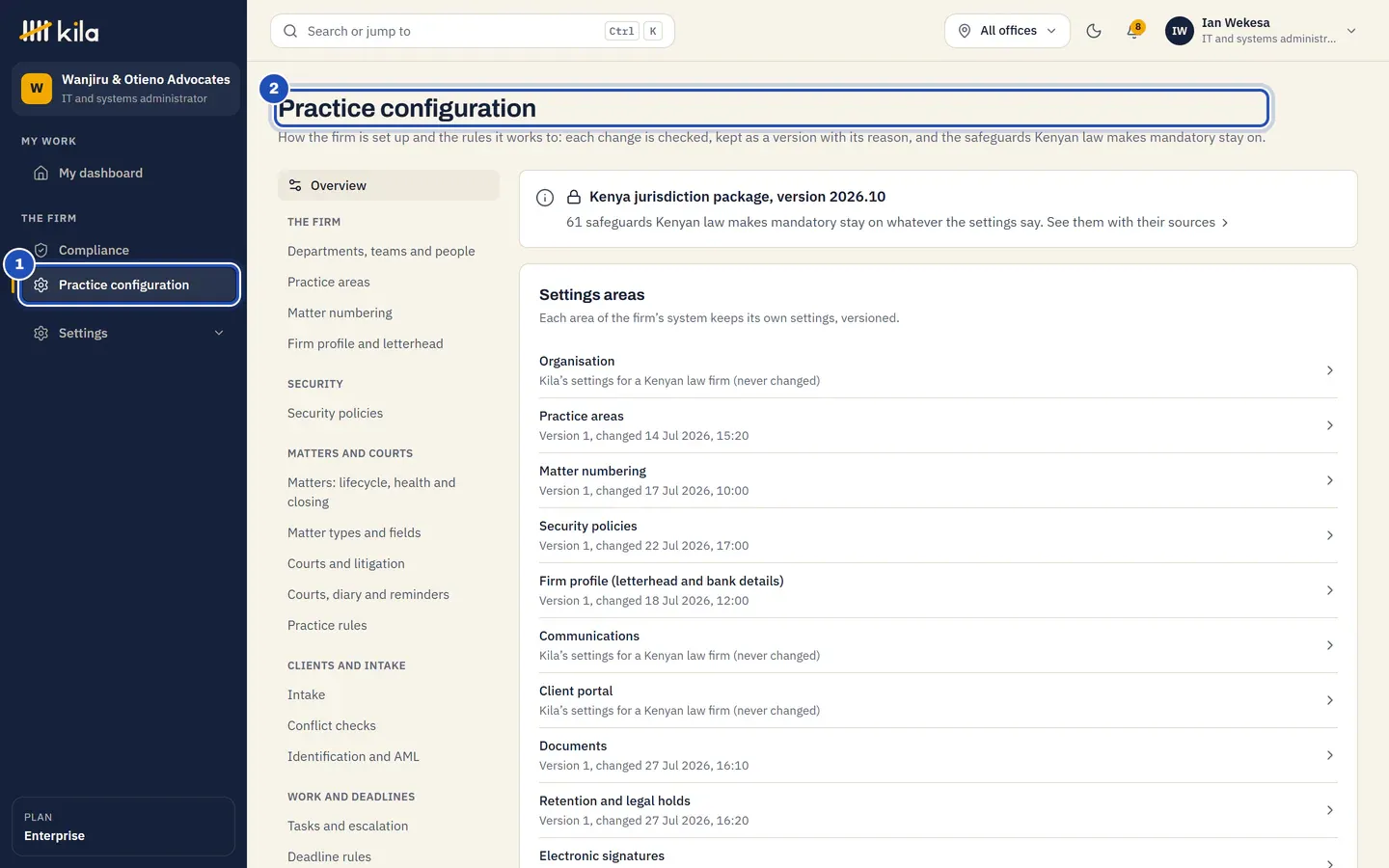This screenshot has height=868, width=1389.
Task: Expand the Security policies row chevron
Action: click(x=1329, y=535)
